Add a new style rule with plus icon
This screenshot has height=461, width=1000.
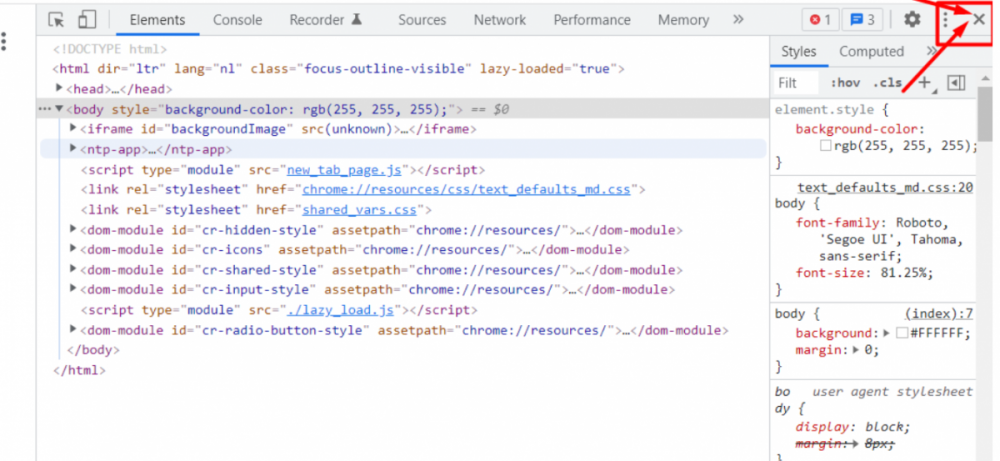[925, 83]
